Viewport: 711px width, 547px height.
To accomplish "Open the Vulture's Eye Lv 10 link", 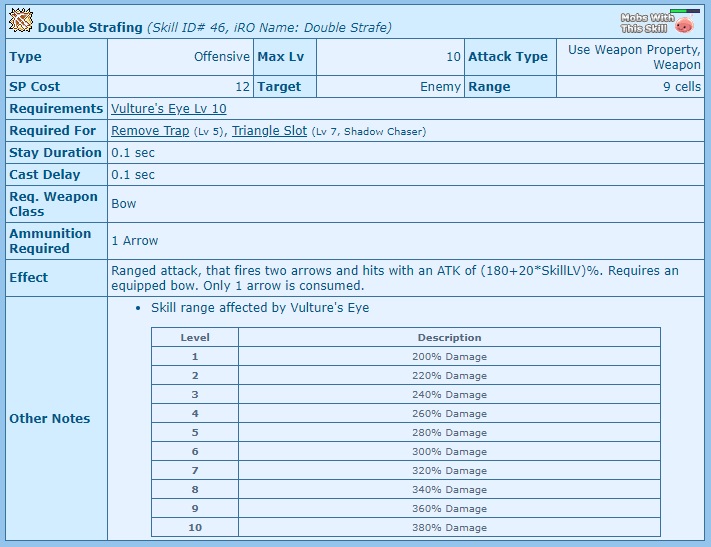I will [x=169, y=109].
